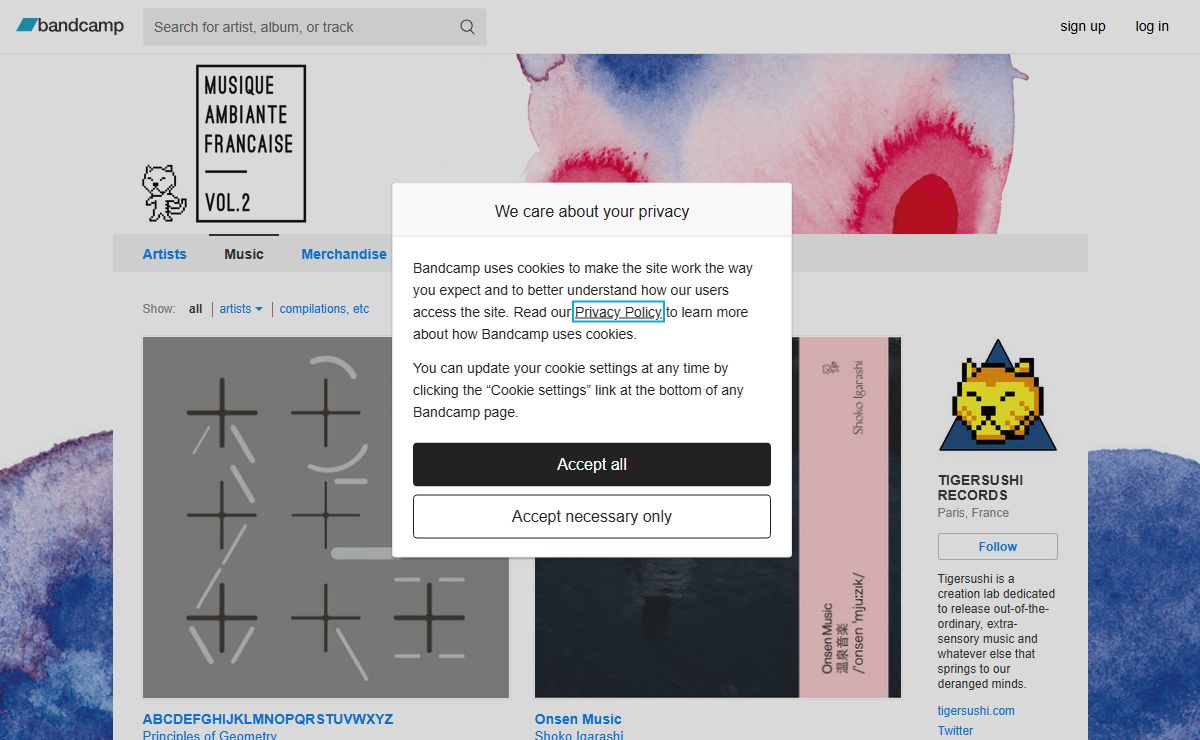Open the Privacy Policy link
Screen dimensions: 1200x740
click(618, 312)
